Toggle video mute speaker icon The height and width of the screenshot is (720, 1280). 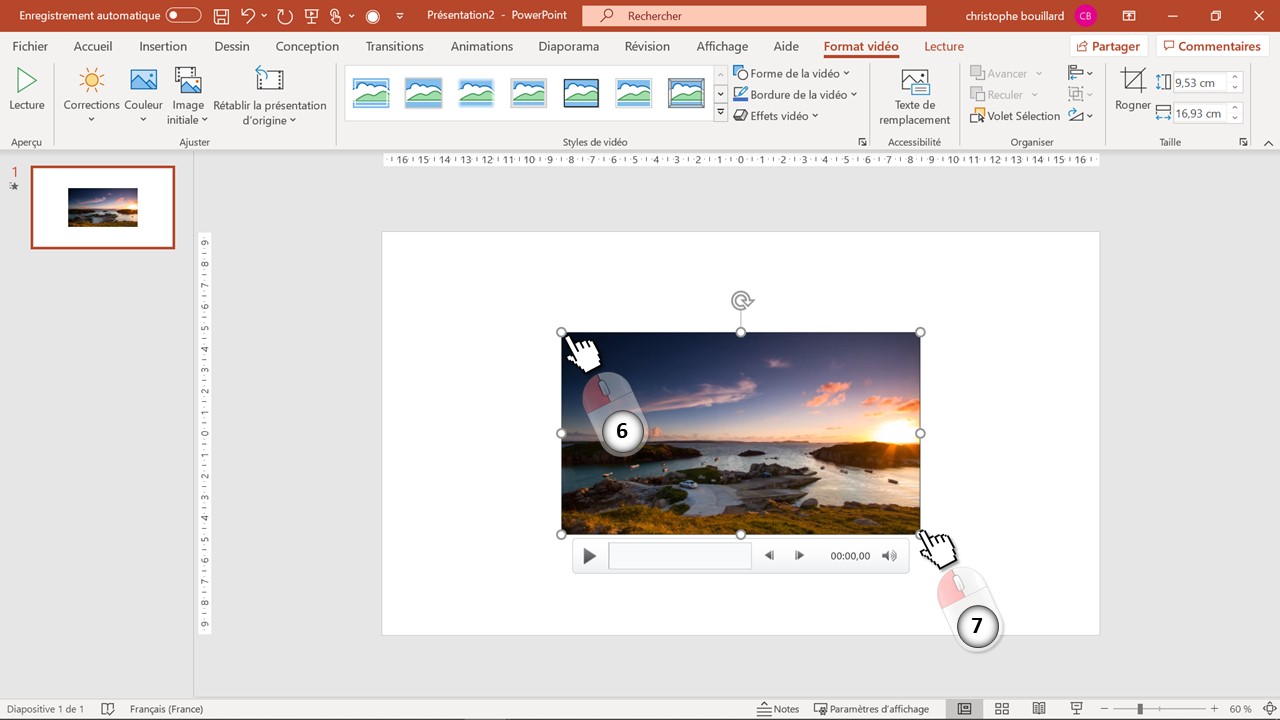click(889, 556)
